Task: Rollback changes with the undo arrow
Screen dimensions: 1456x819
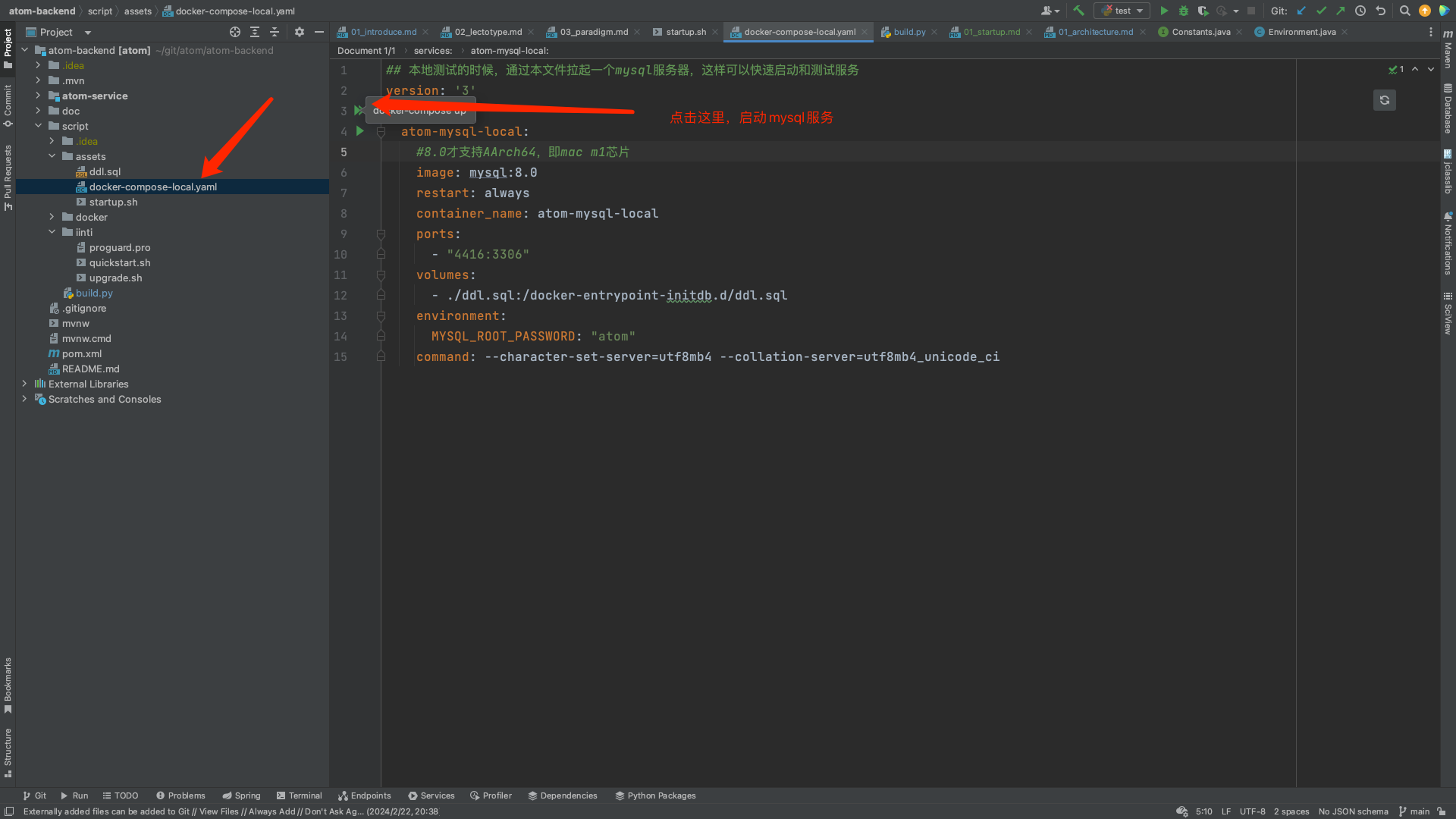Action: point(1381,11)
